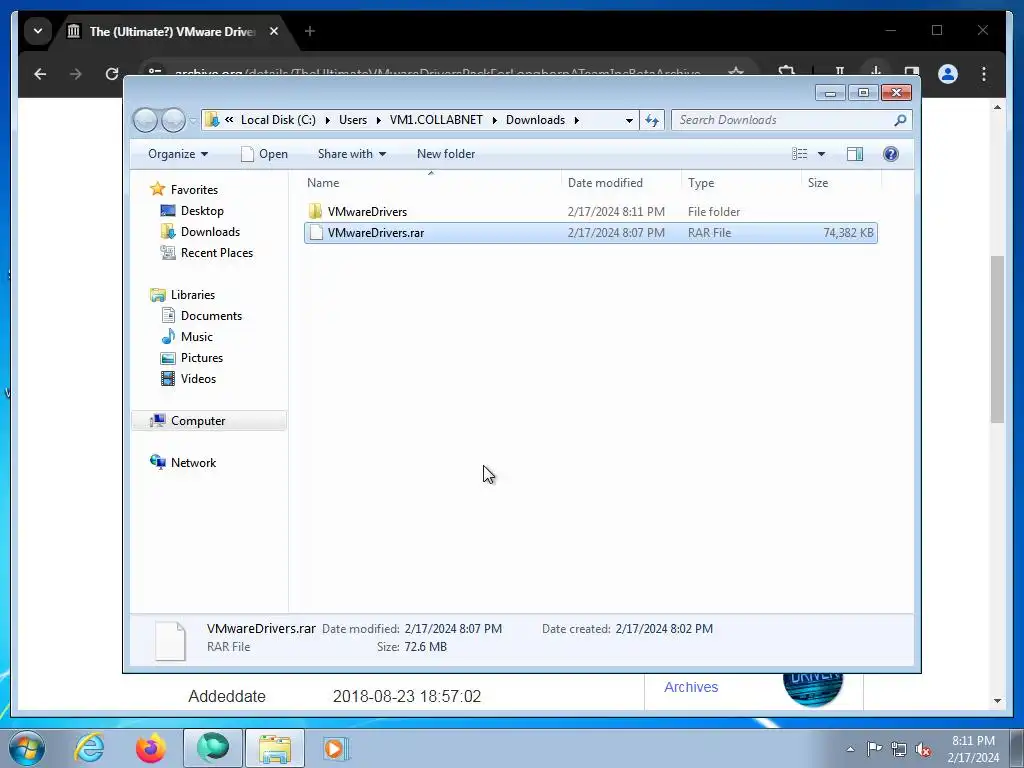Click the VM1.COLLABNET breadcrumb
Image resolution: width=1024 pixels, height=768 pixels.
[436, 120]
